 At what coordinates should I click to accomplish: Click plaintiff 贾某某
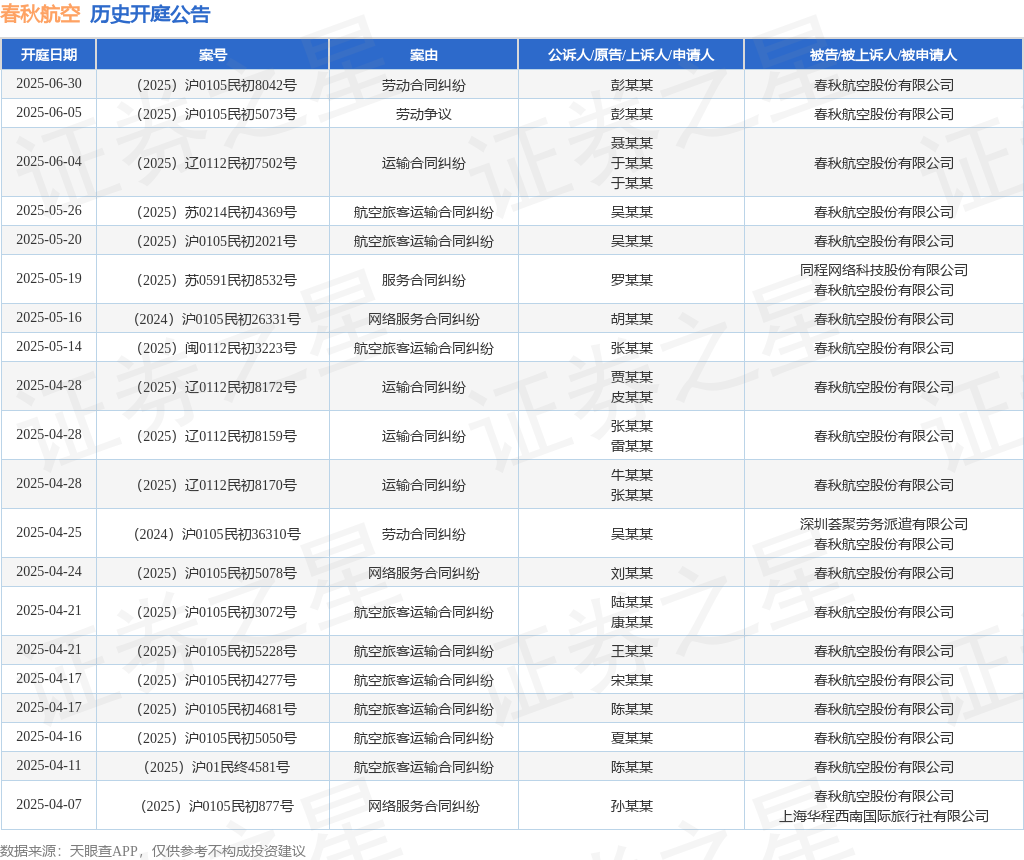(x=632, y=377)
